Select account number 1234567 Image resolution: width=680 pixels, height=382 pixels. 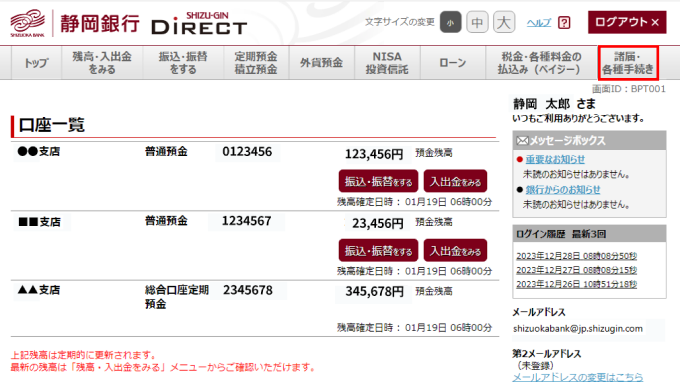(x=247, y=221)
